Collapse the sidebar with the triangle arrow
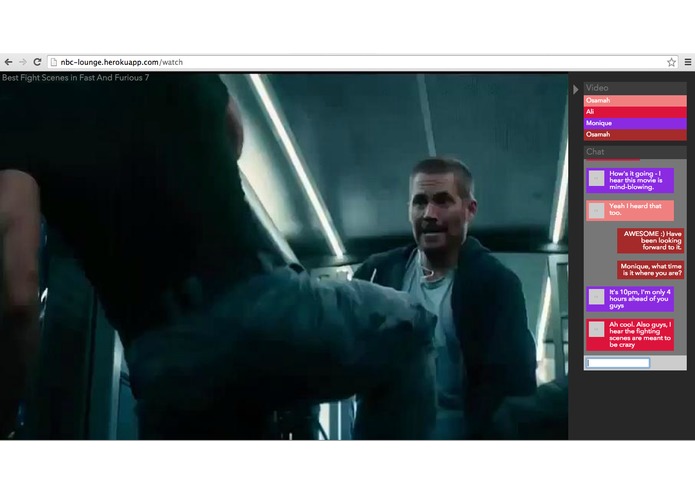Screen dimensions: 695x494 [575, 89]
